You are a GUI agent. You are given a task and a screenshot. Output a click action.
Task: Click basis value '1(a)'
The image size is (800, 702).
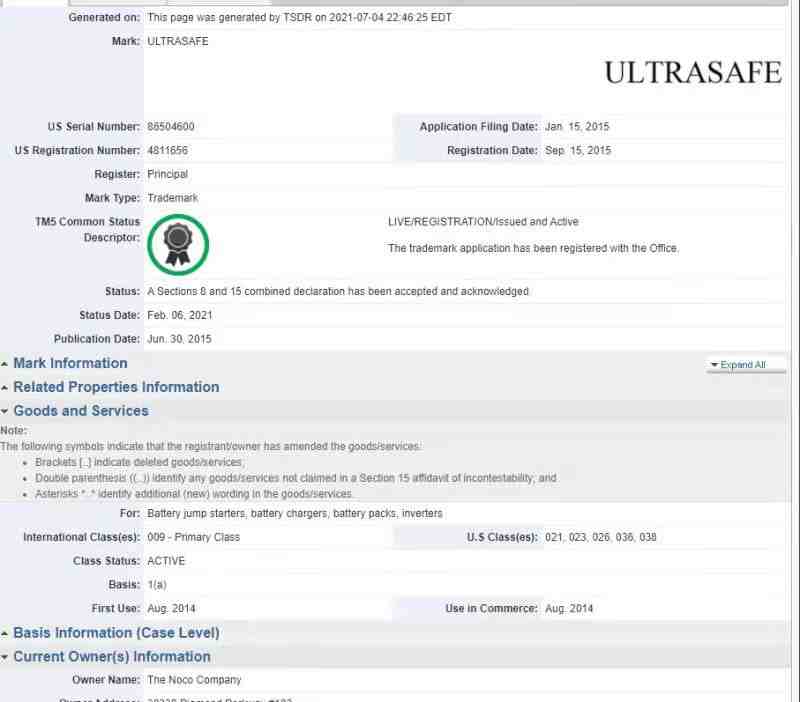pos(157,585)
